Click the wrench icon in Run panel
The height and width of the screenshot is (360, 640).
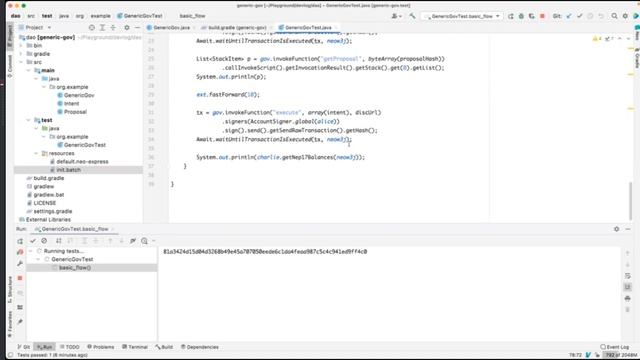click(x=20, y=264)
